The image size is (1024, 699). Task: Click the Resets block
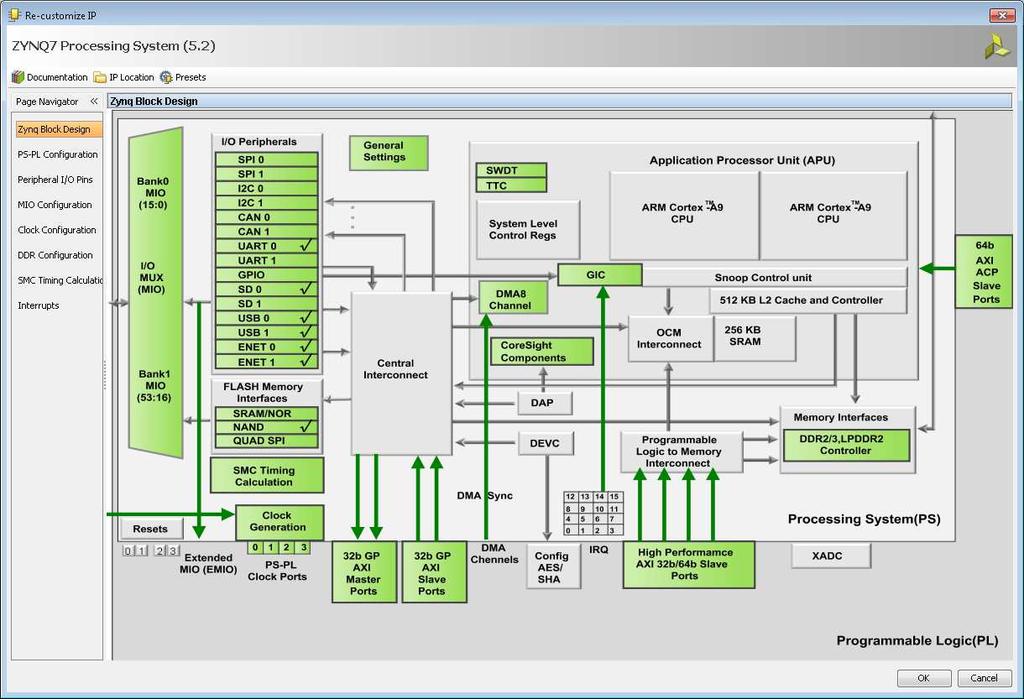(x=152, y=529)
